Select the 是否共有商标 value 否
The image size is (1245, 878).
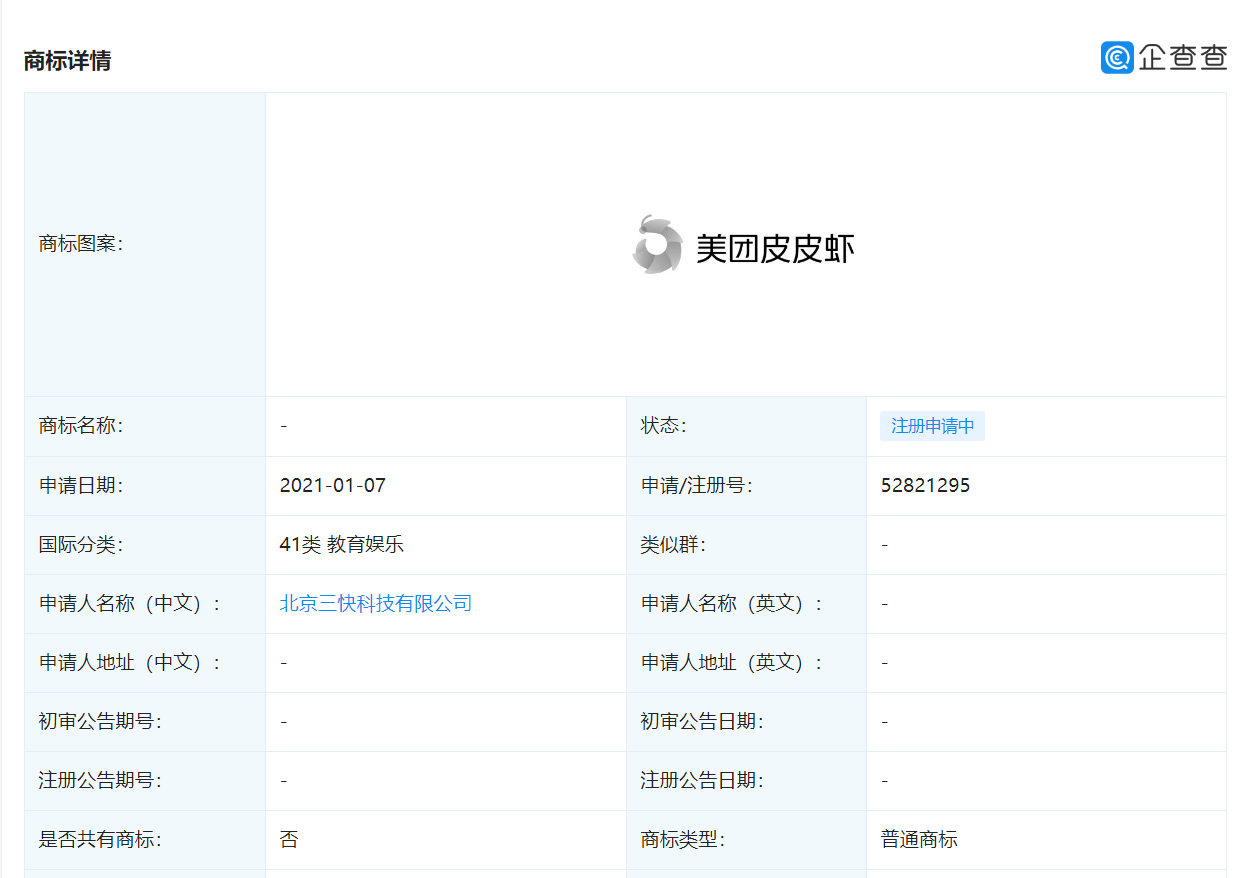[287, 839]
